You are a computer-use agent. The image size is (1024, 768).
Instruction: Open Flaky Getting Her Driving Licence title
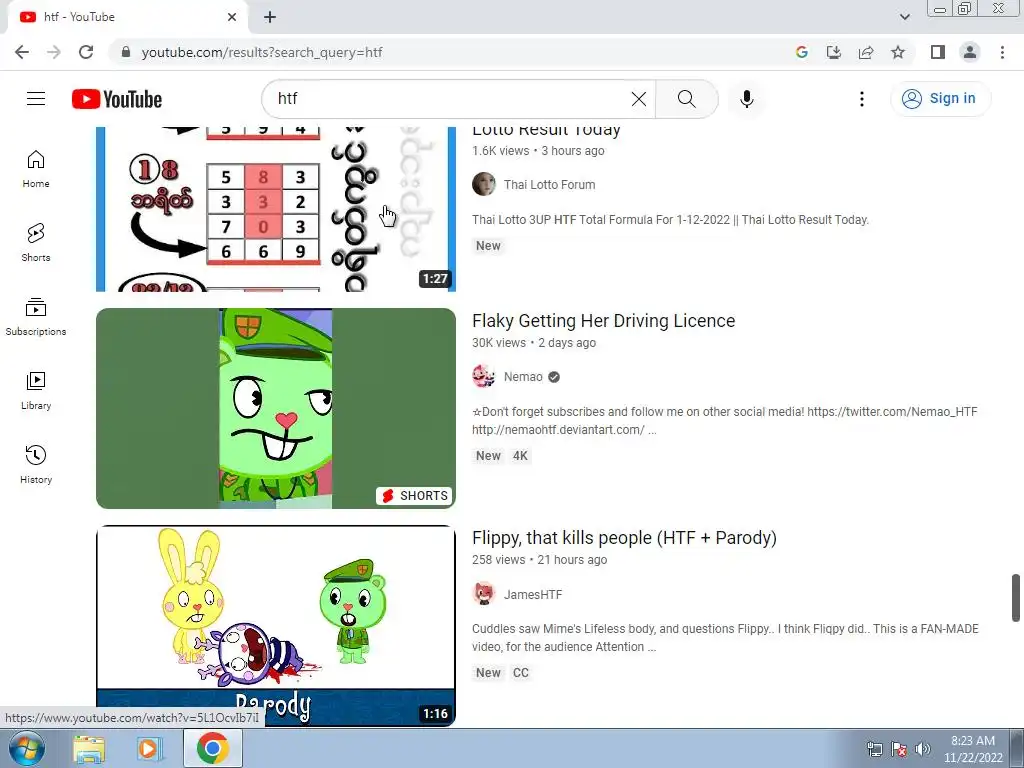[603, 321]
